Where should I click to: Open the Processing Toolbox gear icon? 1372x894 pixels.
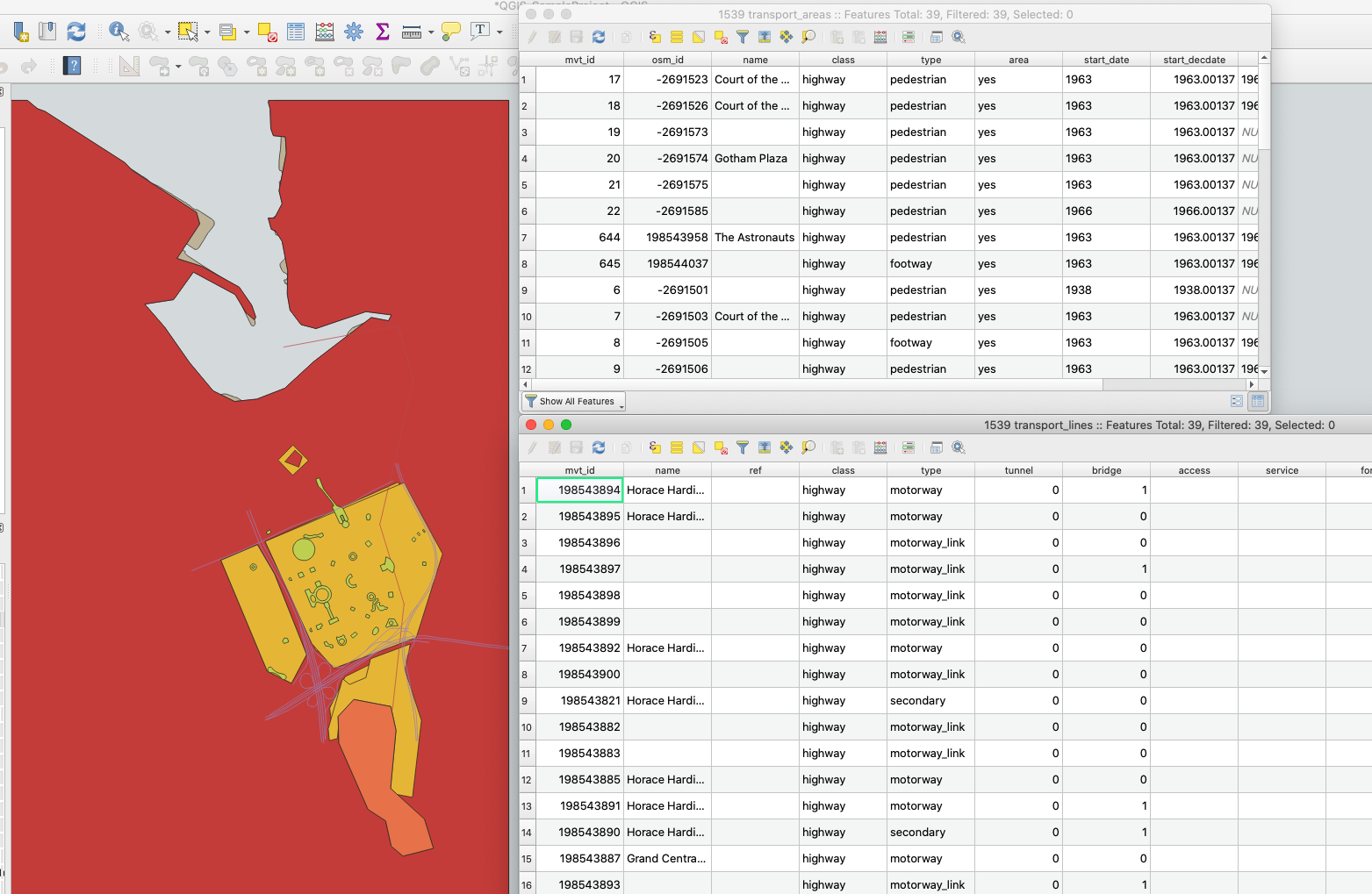pos(354,32)
